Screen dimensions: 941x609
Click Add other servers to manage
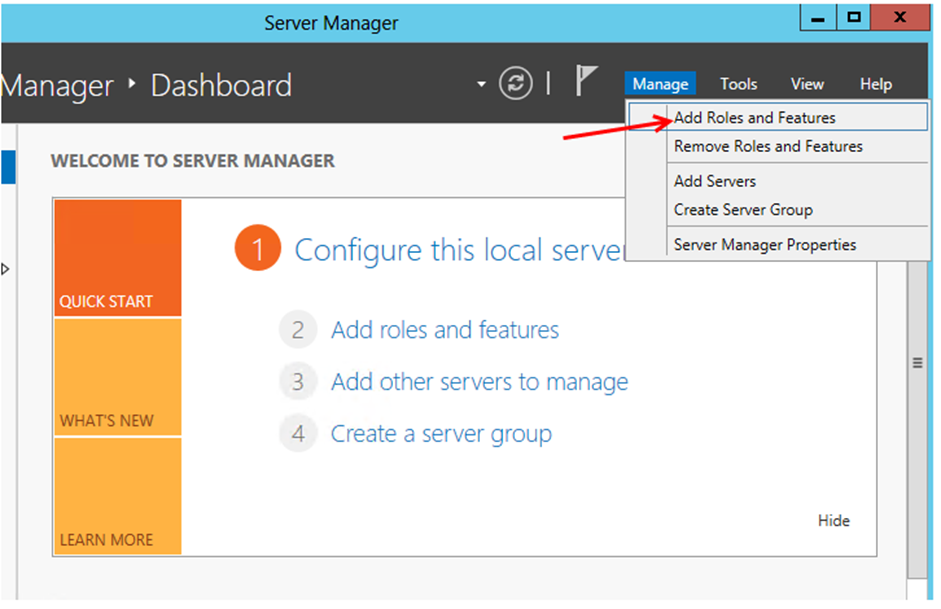click(x=480, y=382)
